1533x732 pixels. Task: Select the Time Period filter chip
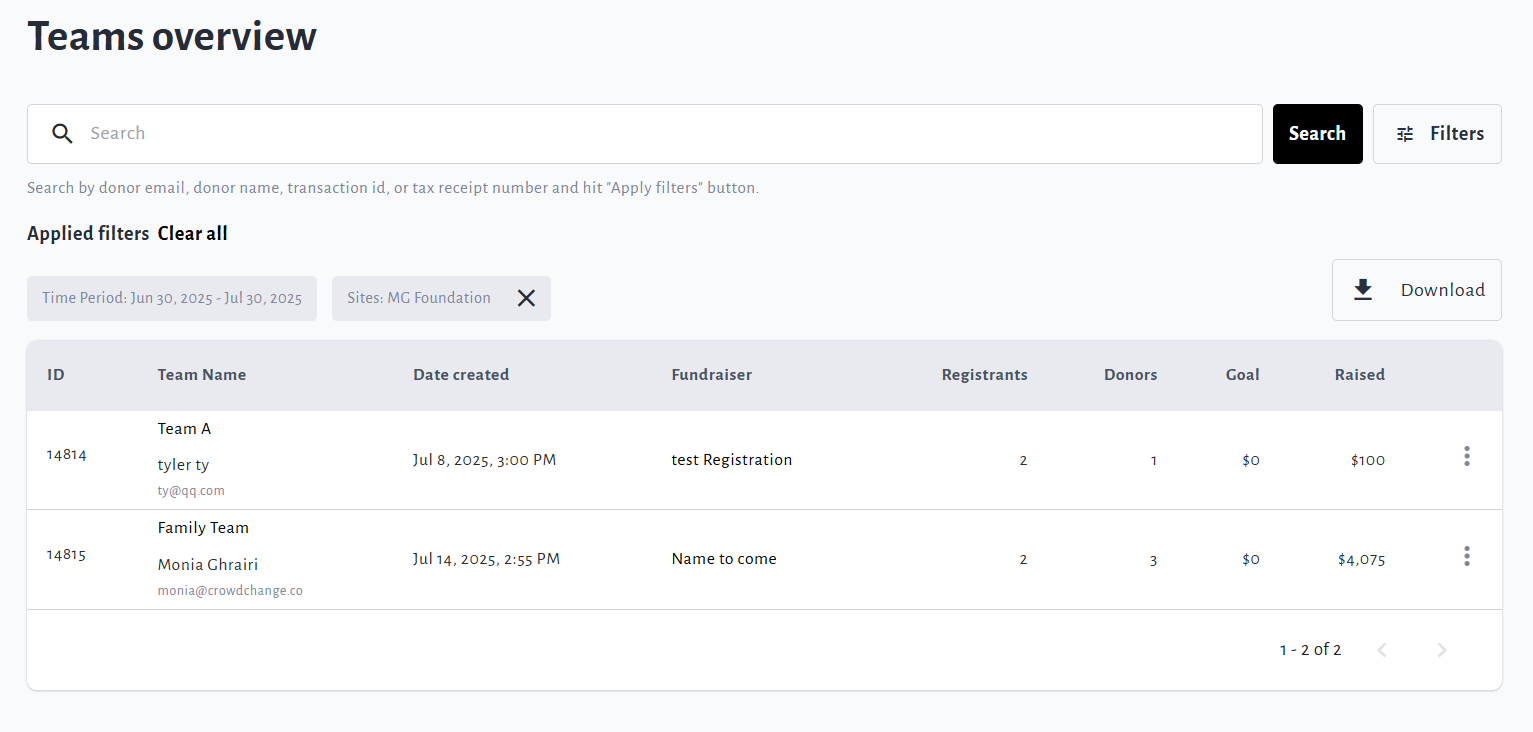(172, 298)
